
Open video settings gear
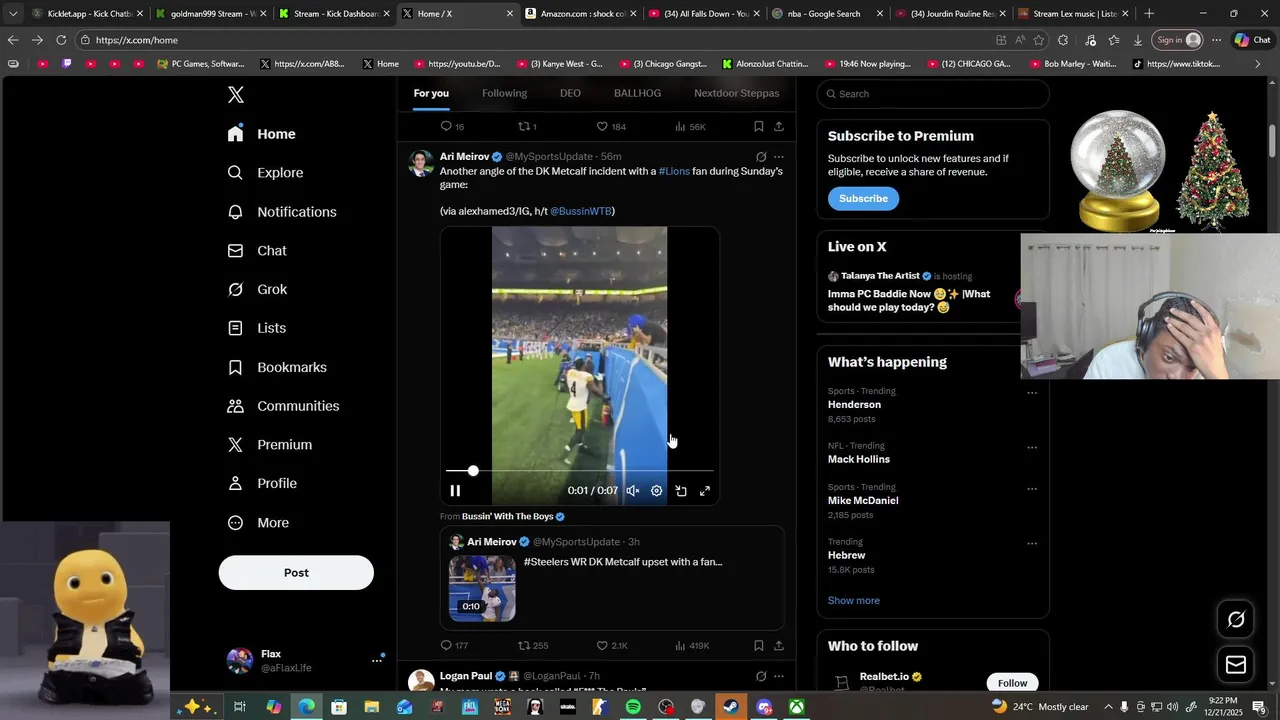point(656,491)
